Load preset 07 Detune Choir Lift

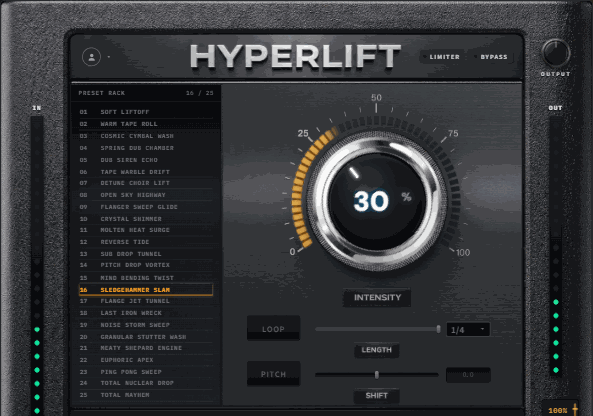pyautogui.click(x=146, y=183)
